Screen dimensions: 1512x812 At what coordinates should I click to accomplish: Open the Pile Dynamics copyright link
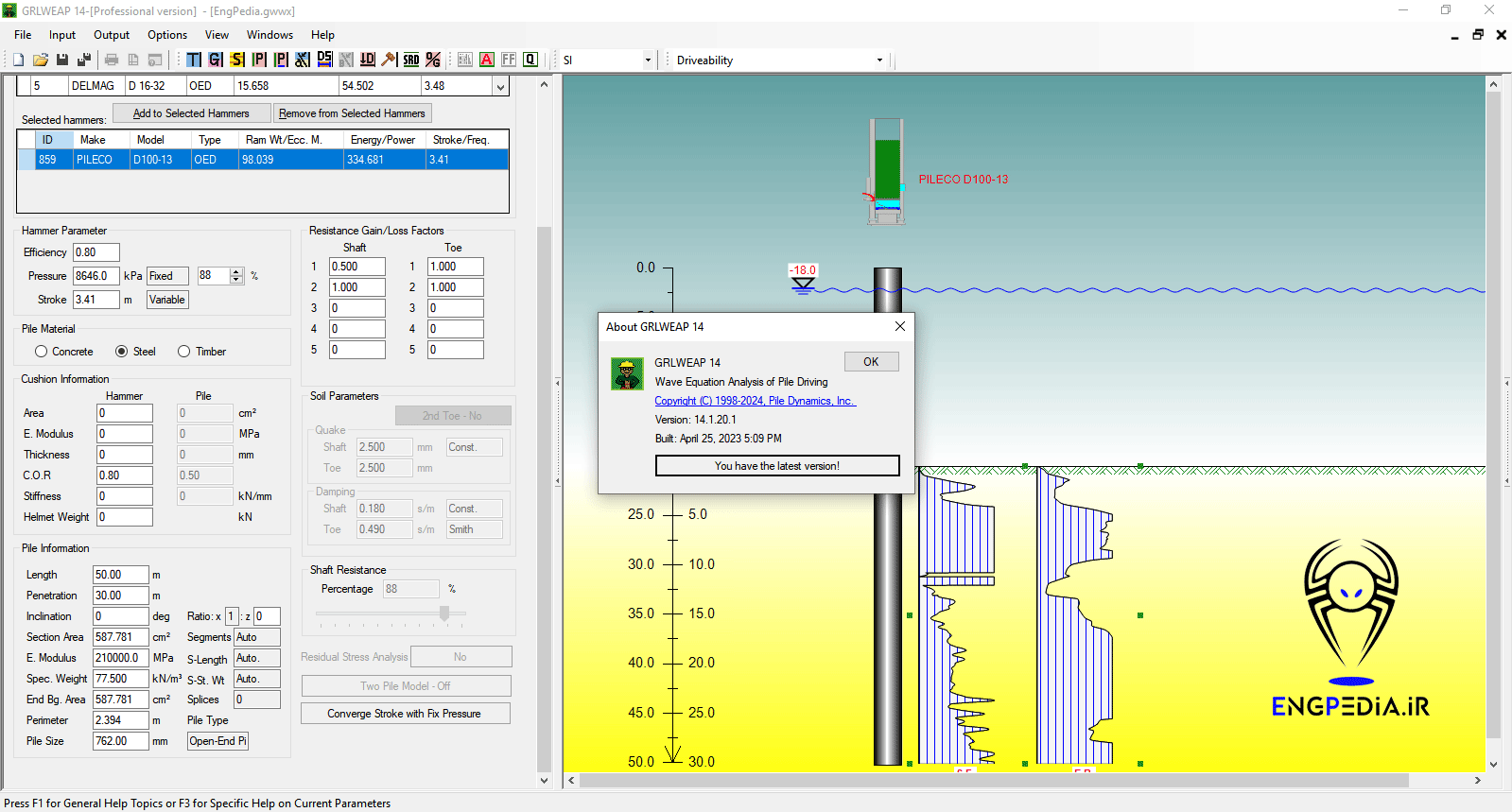tap(755, 401)
